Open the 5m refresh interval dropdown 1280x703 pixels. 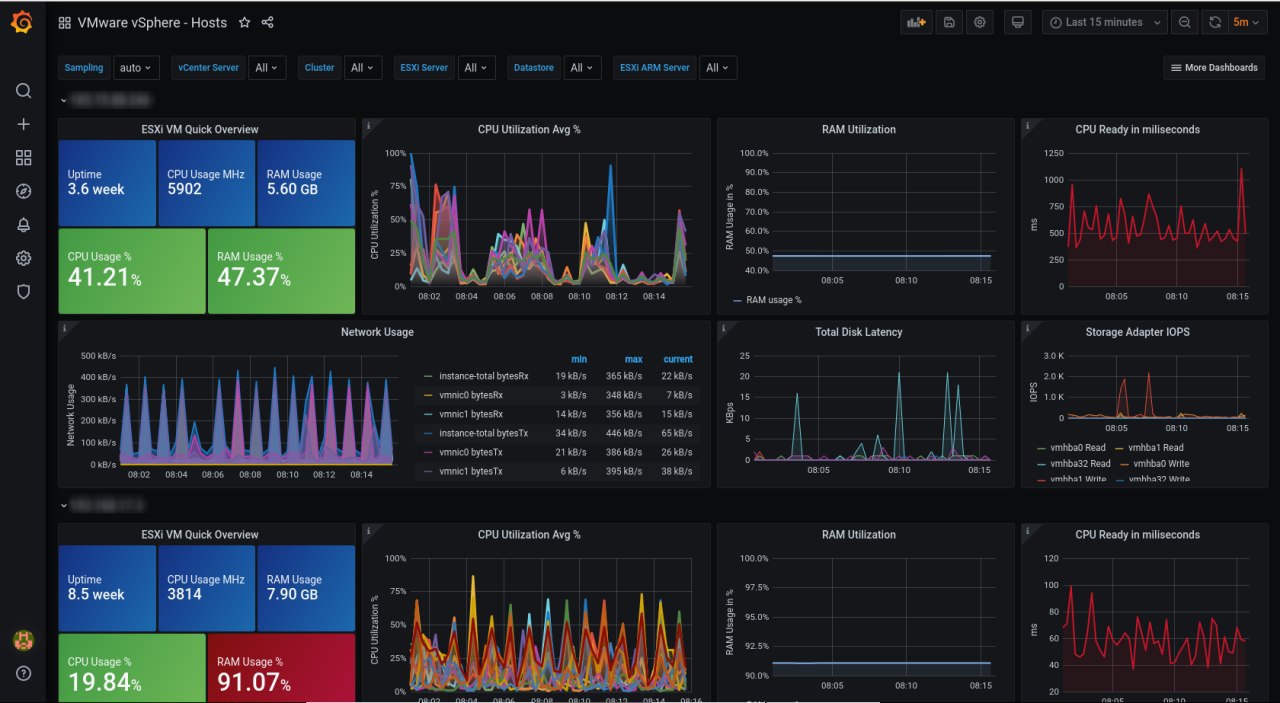[1247, 22]
